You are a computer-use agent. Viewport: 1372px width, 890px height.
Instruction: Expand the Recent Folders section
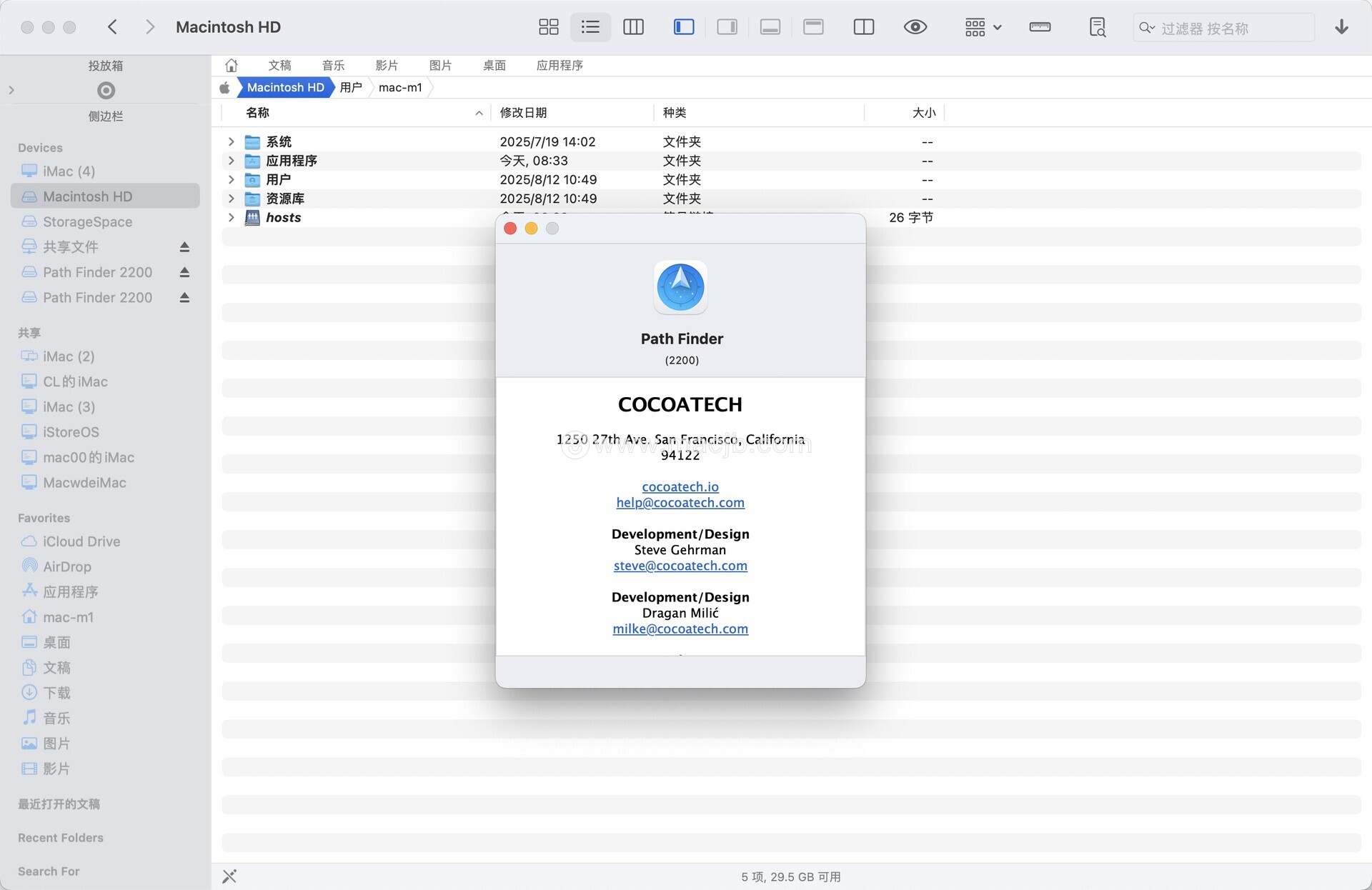60,838
